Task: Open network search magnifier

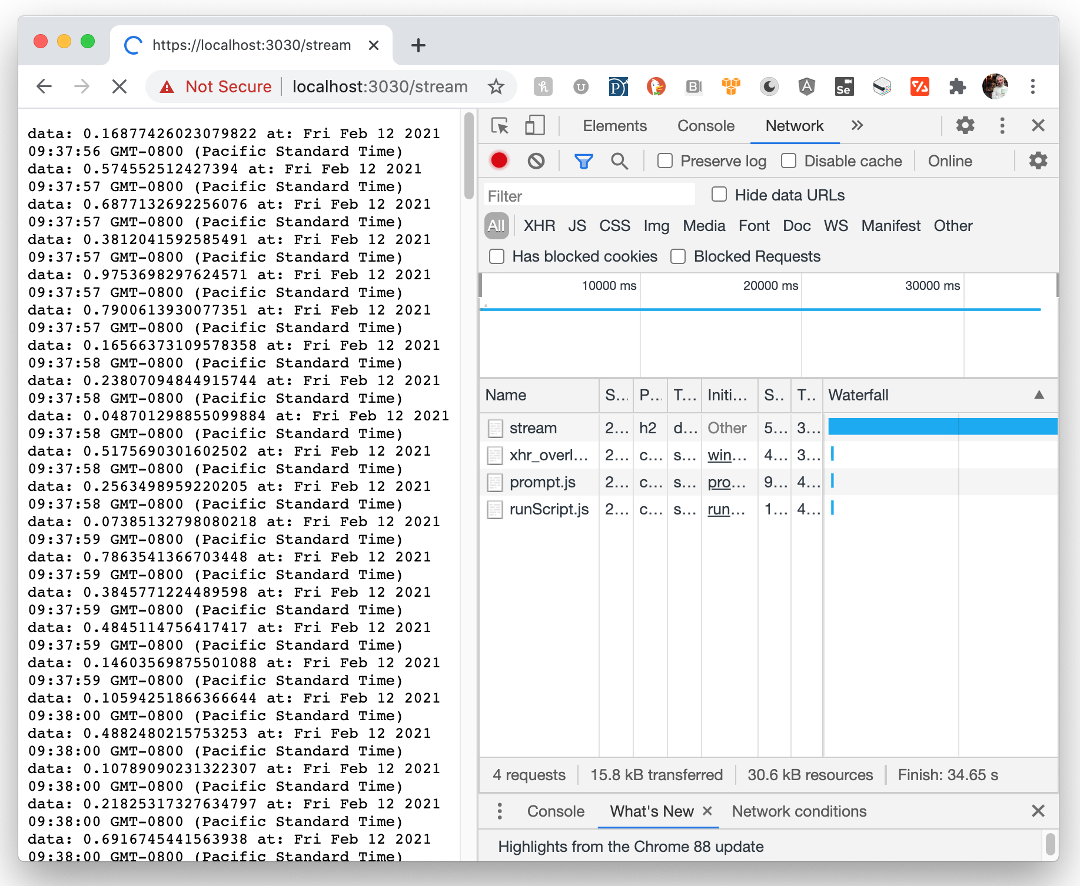Action: pos(619,161)
